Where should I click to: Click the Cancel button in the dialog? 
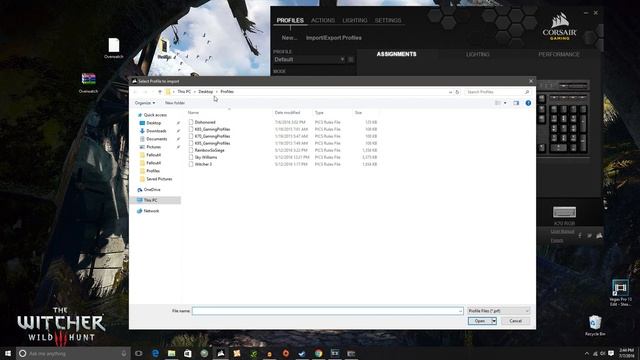[x=516, y=321]
